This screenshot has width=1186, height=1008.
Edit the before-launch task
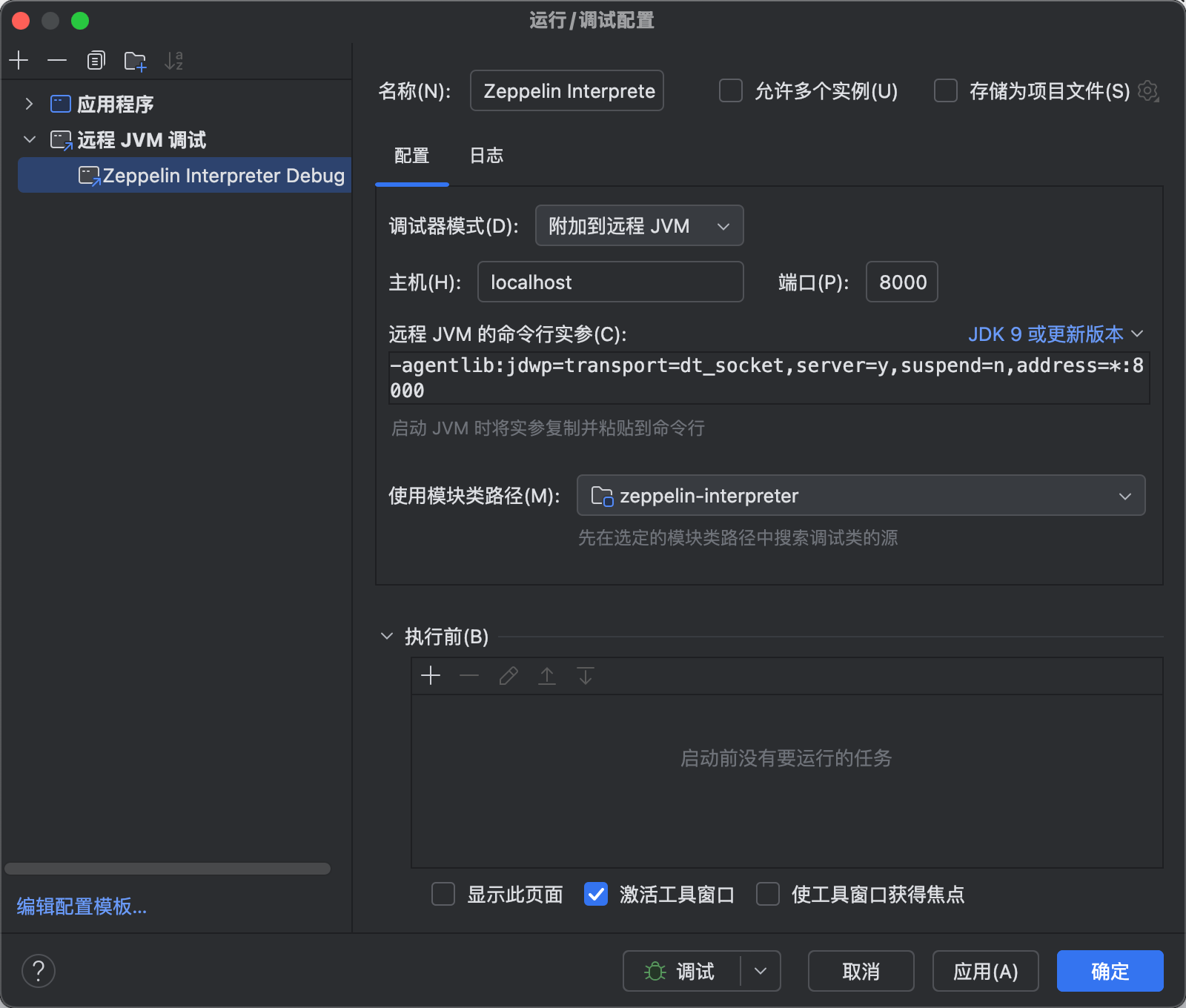pyautogui.click(x=508, y=675)
